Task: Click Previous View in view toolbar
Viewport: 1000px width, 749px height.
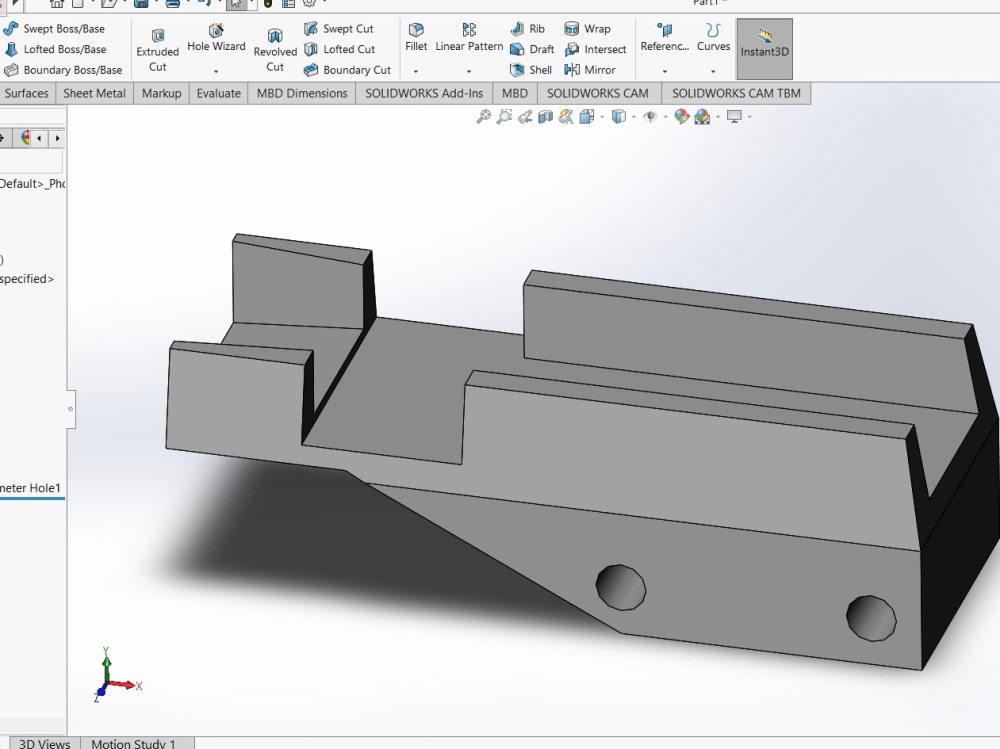Action: [x=525, y=117]
